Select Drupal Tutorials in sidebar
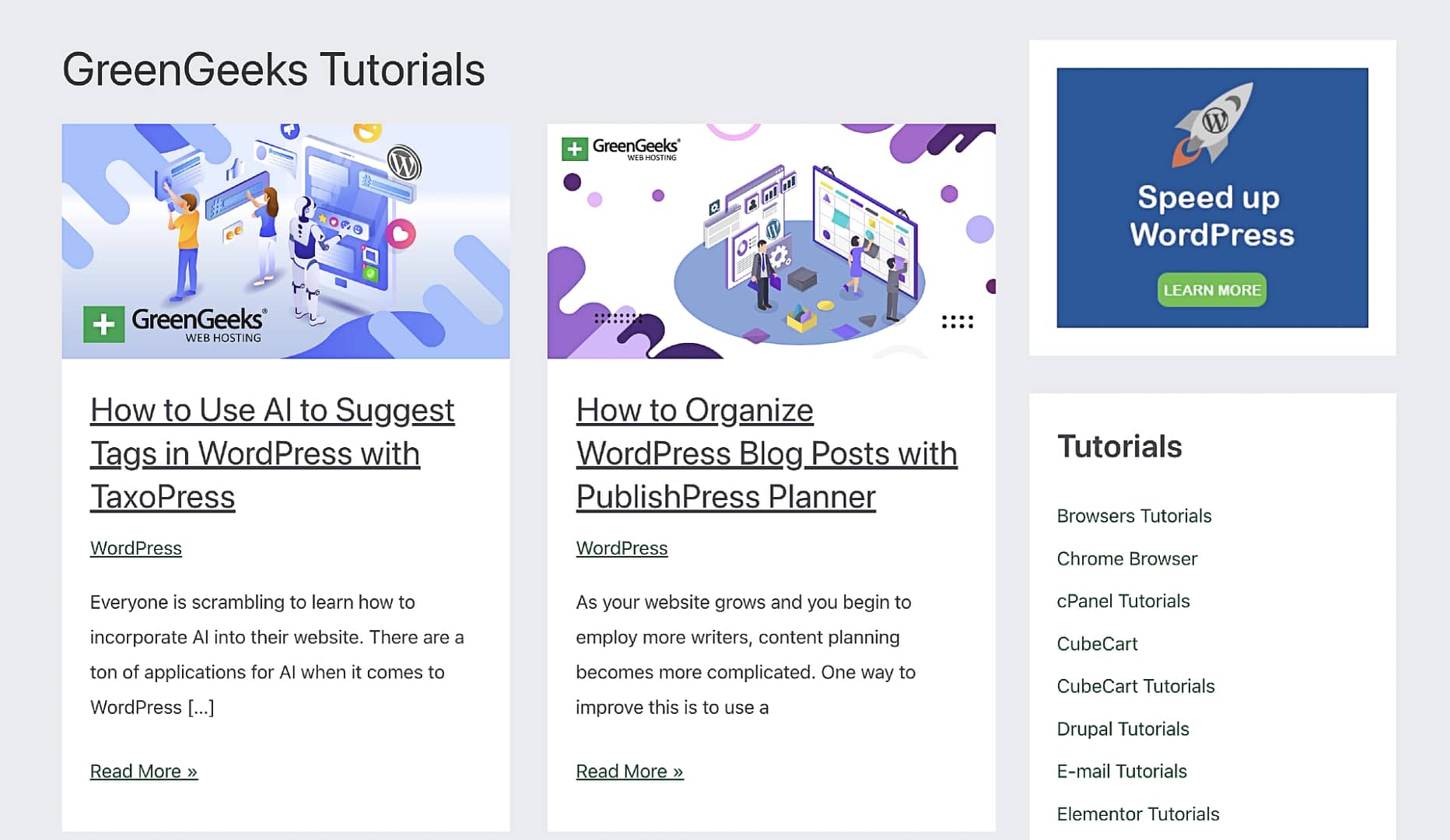This screenshot has width=1450, height=840. pyautogui.click(x=1123, y=729)
